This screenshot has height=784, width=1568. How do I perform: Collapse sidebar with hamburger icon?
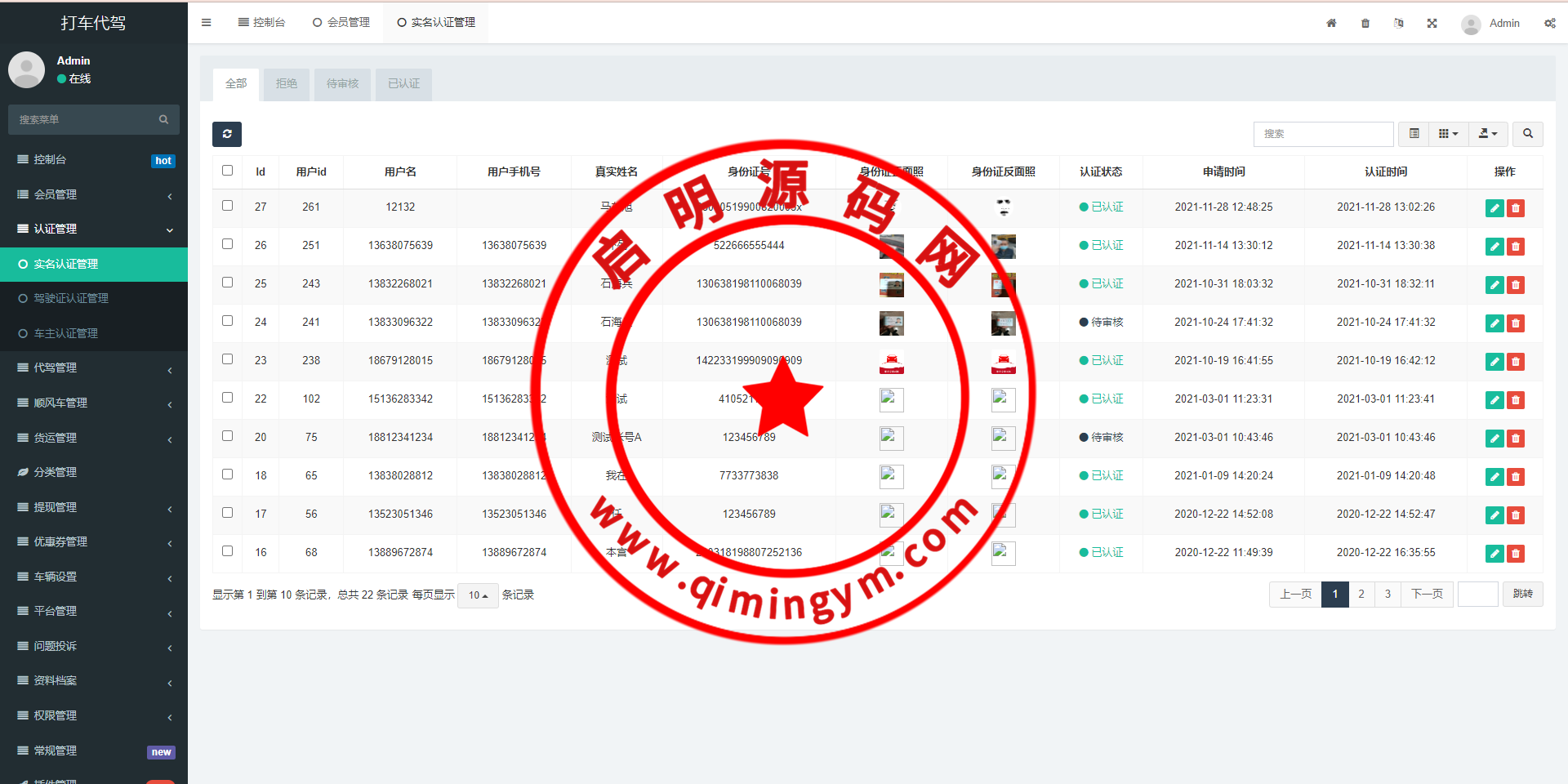[x=206, y=23]
